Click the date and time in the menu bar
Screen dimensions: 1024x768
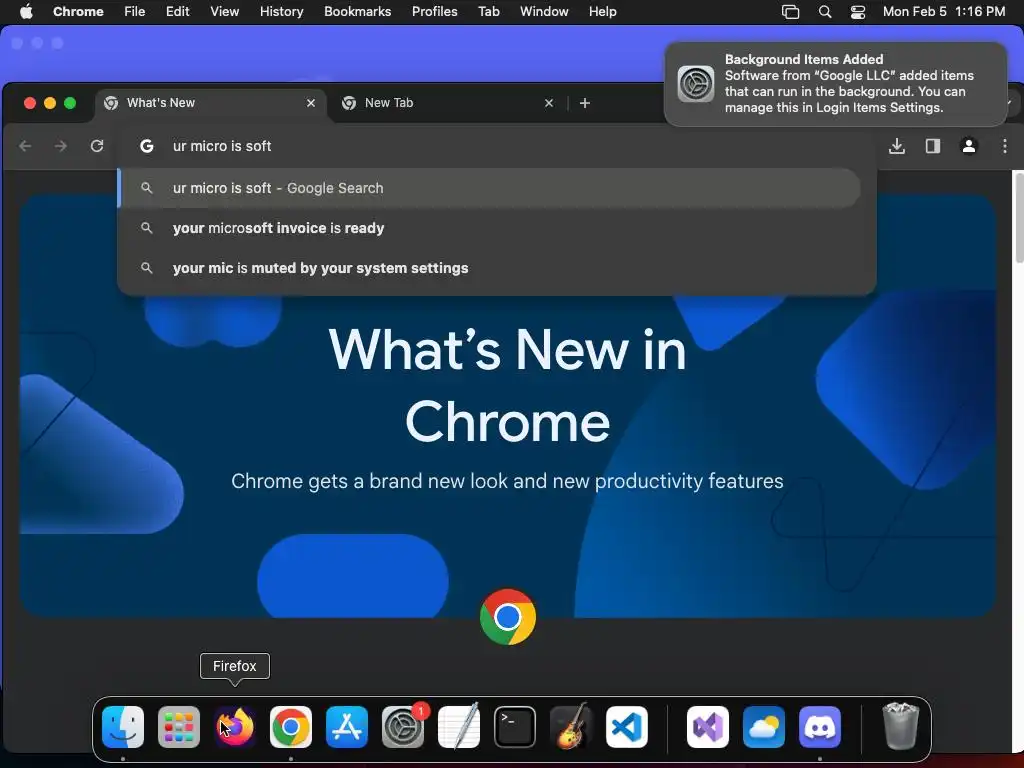click(944, 12)
